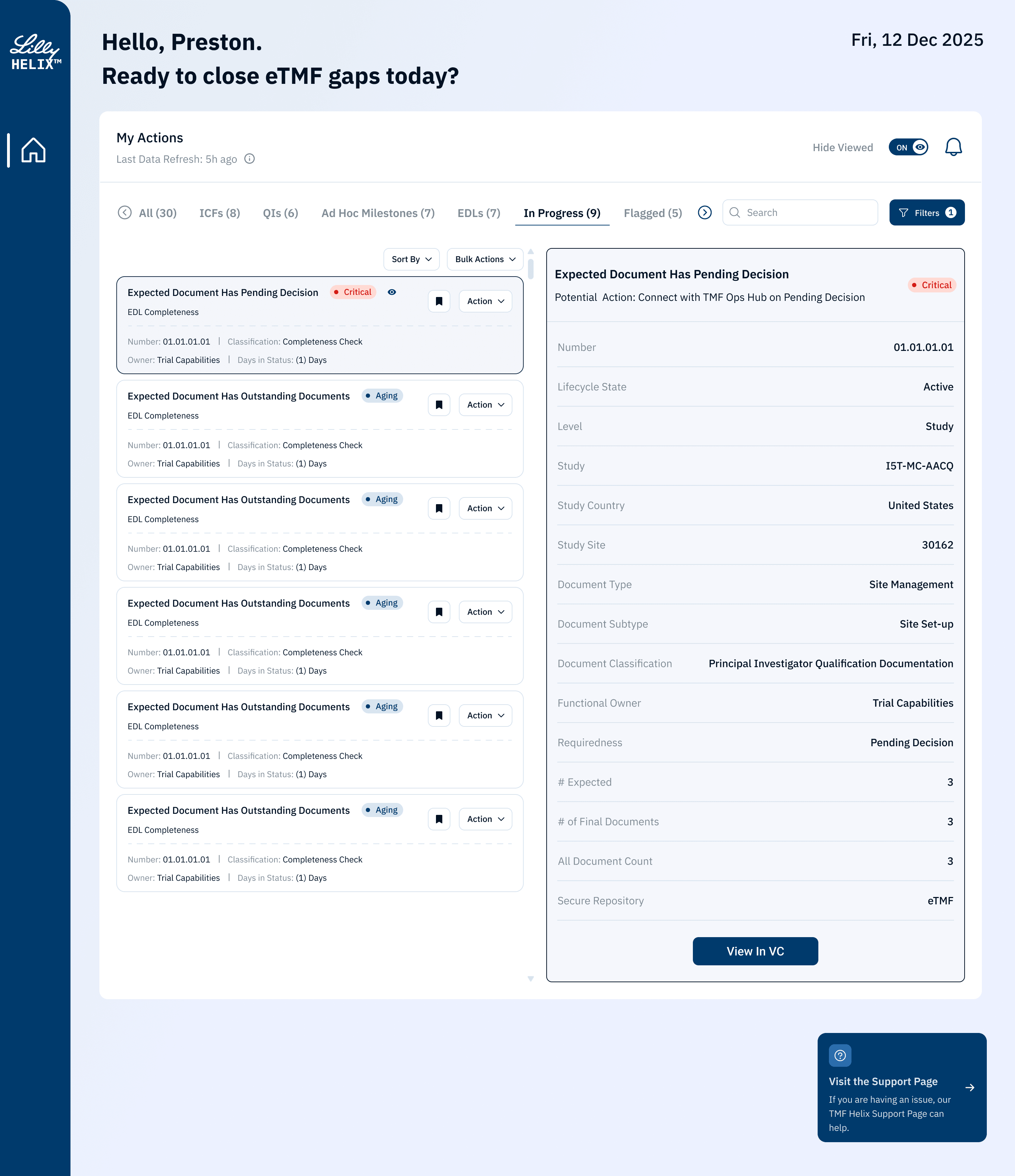Open the Sort By dropdown
The width and height of the screenshot is (1015, 1176).
pos(412,259)
